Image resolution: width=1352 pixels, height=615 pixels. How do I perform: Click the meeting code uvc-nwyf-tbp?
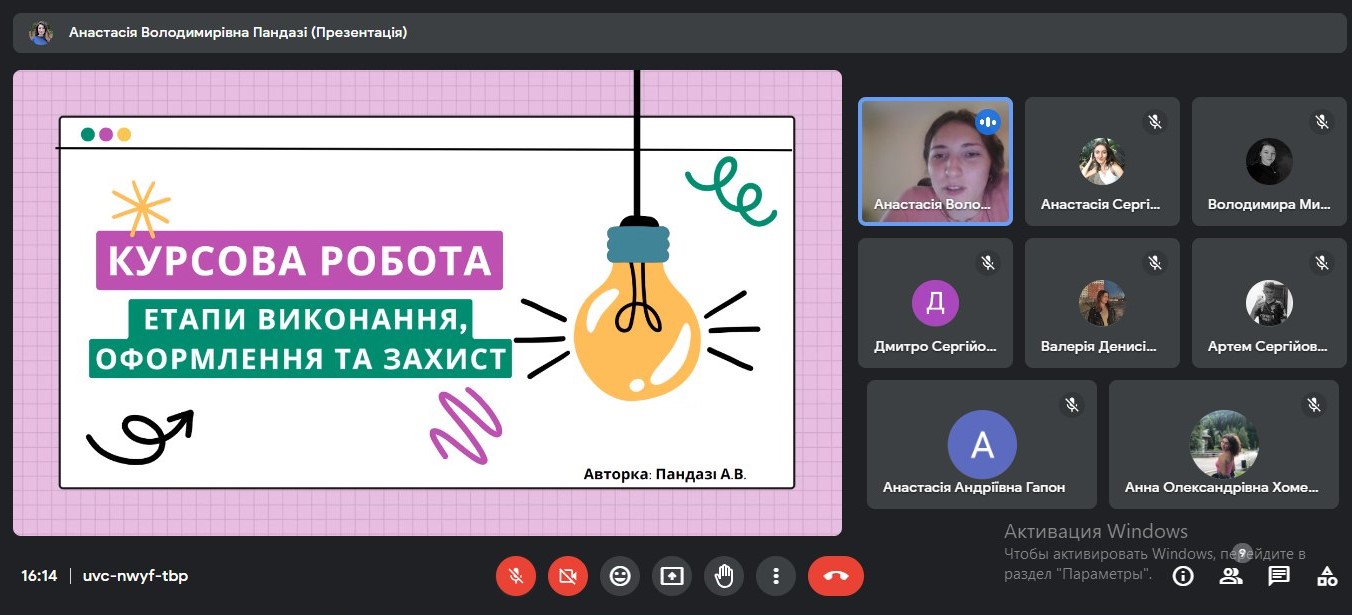(x=135, y=576)
